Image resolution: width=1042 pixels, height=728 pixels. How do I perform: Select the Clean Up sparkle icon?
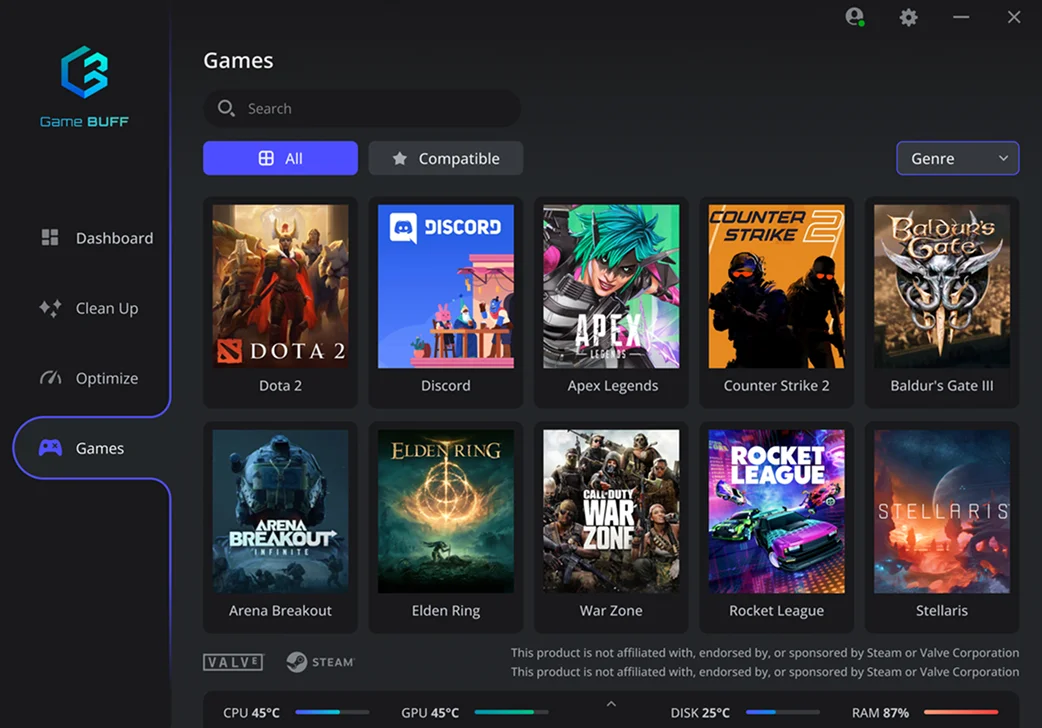pos(50,308)
